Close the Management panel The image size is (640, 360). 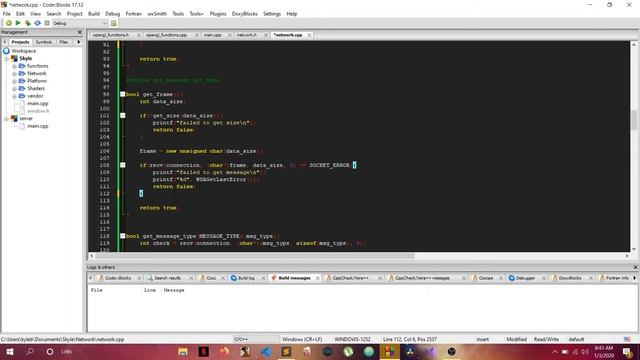[x=80, y=32]
